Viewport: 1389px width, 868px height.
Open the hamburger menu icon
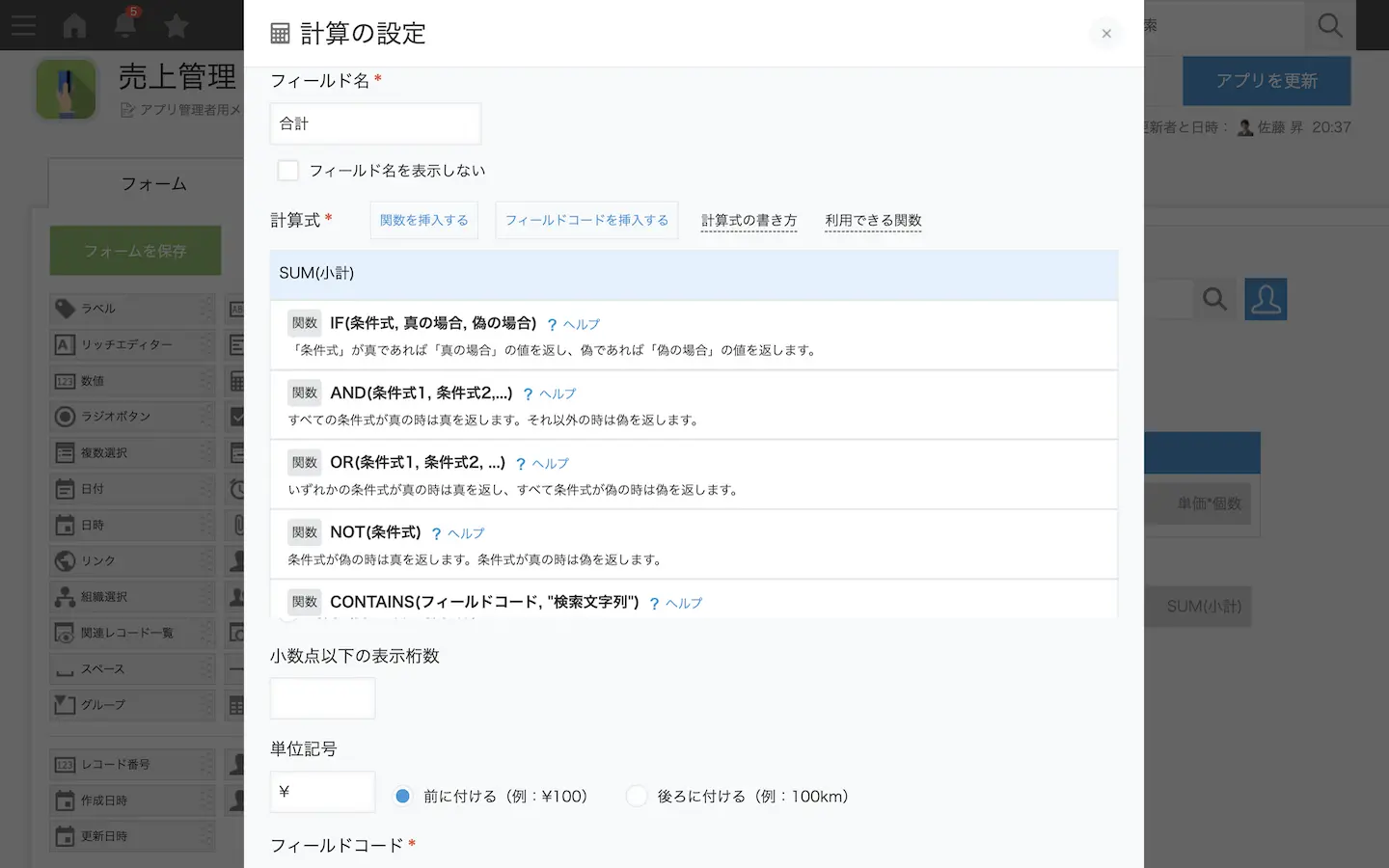(x=23, y=26)
